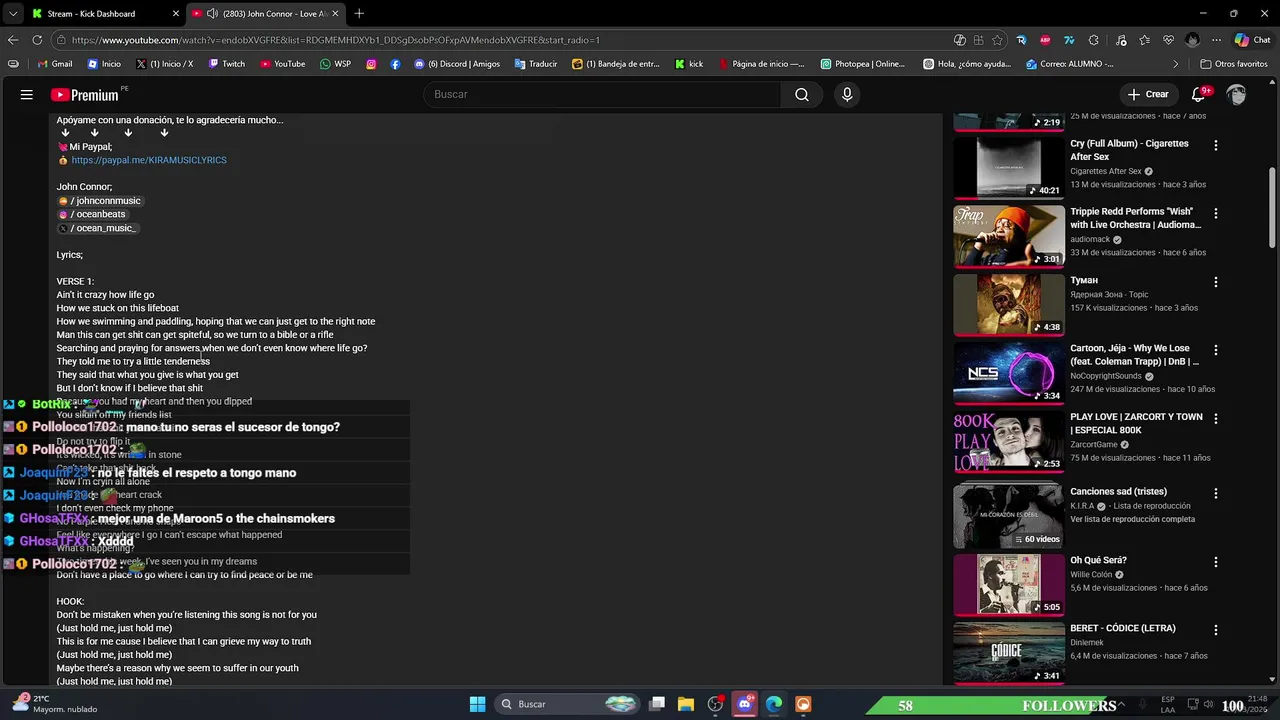Open the johnconnmusic link

(x=101, y=201)
